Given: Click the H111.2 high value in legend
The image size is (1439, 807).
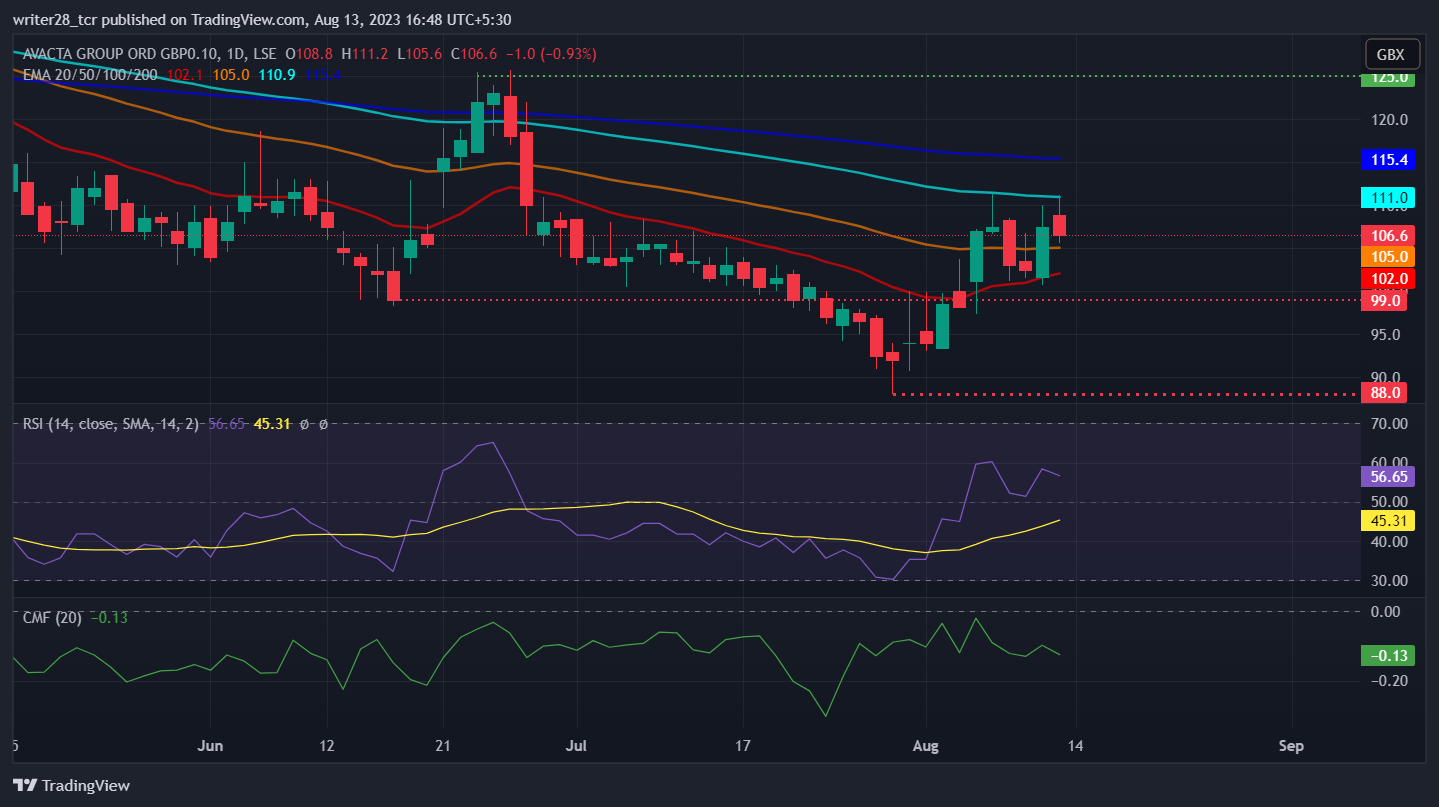Looking at the screenshot, I should pos(365,54).
